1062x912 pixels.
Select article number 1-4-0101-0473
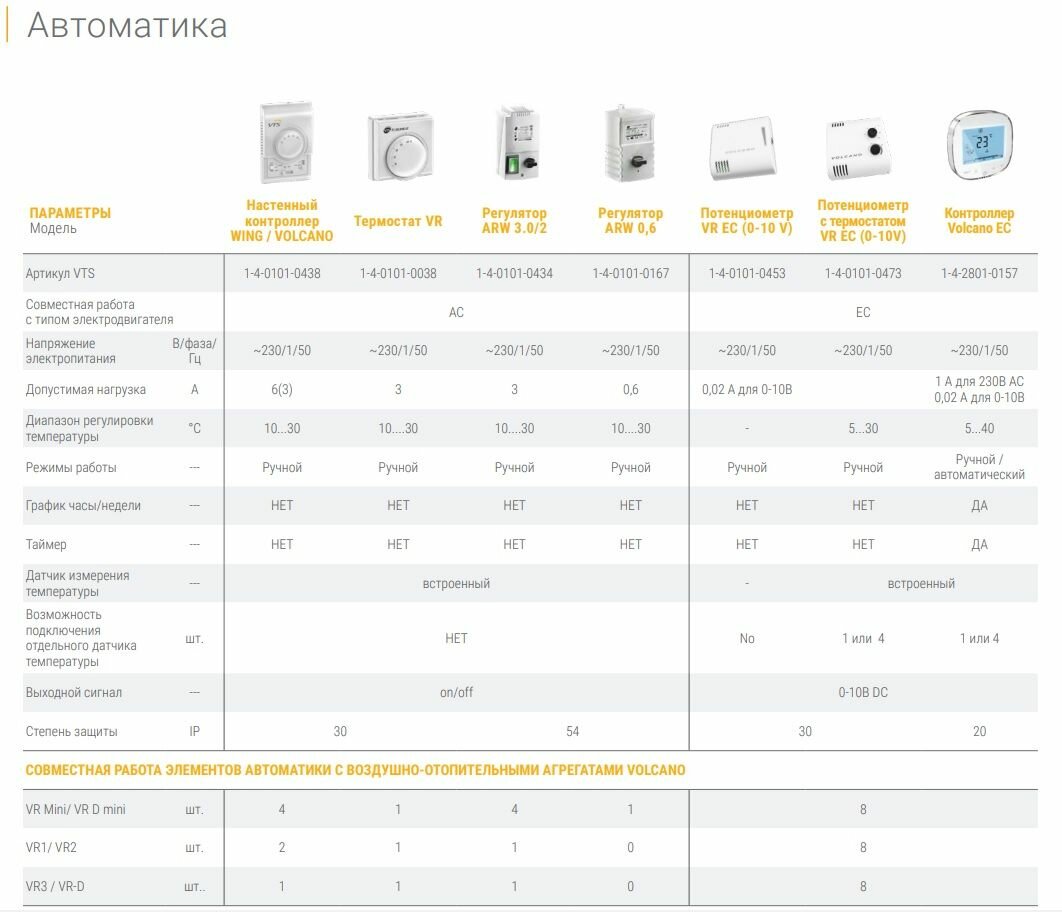pyautogui.click(x=863, y=274)
